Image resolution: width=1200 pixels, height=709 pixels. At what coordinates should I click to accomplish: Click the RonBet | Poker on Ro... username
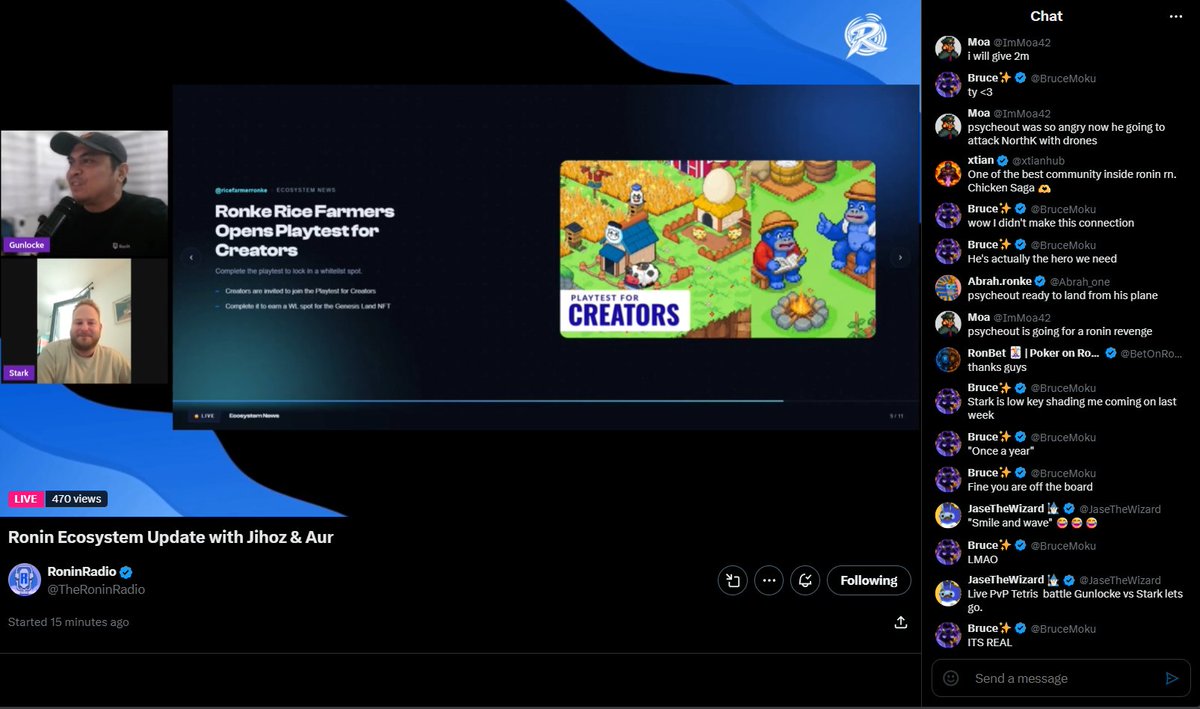pos(1034,353)
